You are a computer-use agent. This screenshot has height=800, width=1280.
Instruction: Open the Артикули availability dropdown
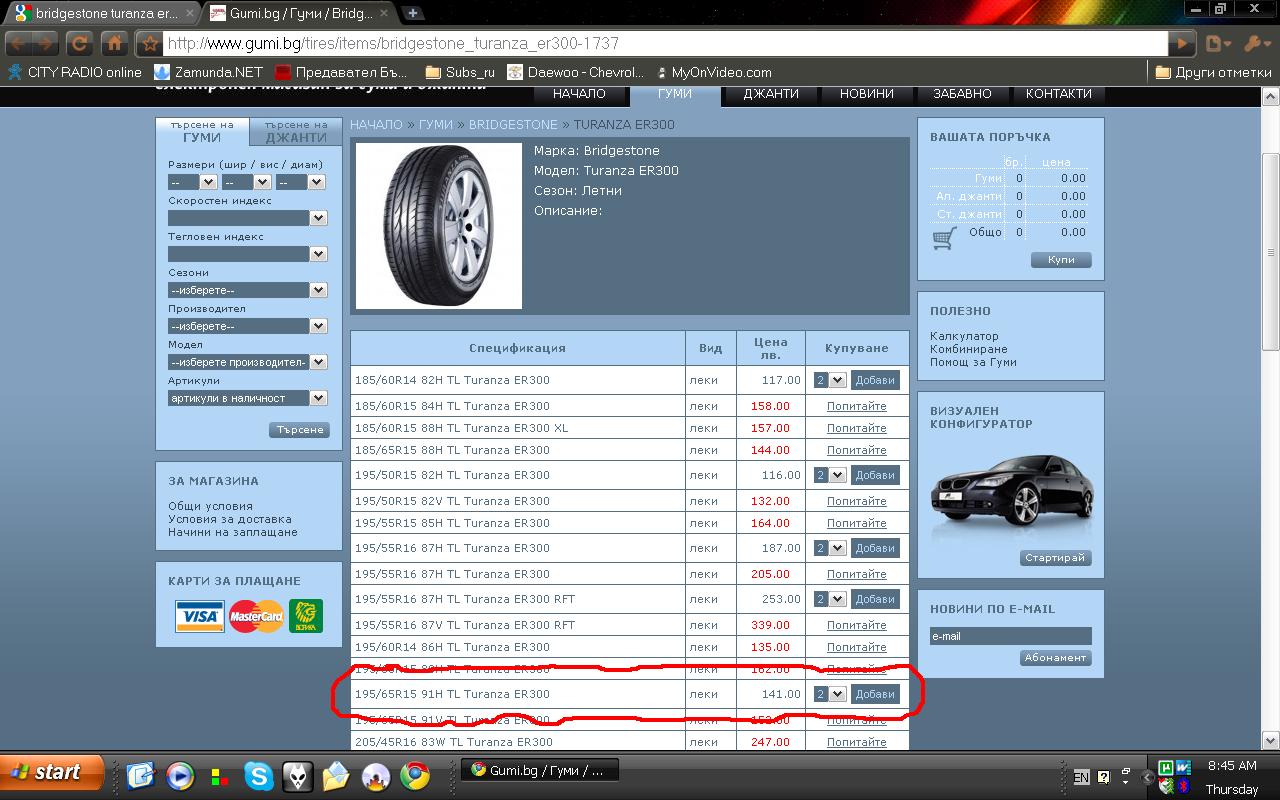[247, 398]
